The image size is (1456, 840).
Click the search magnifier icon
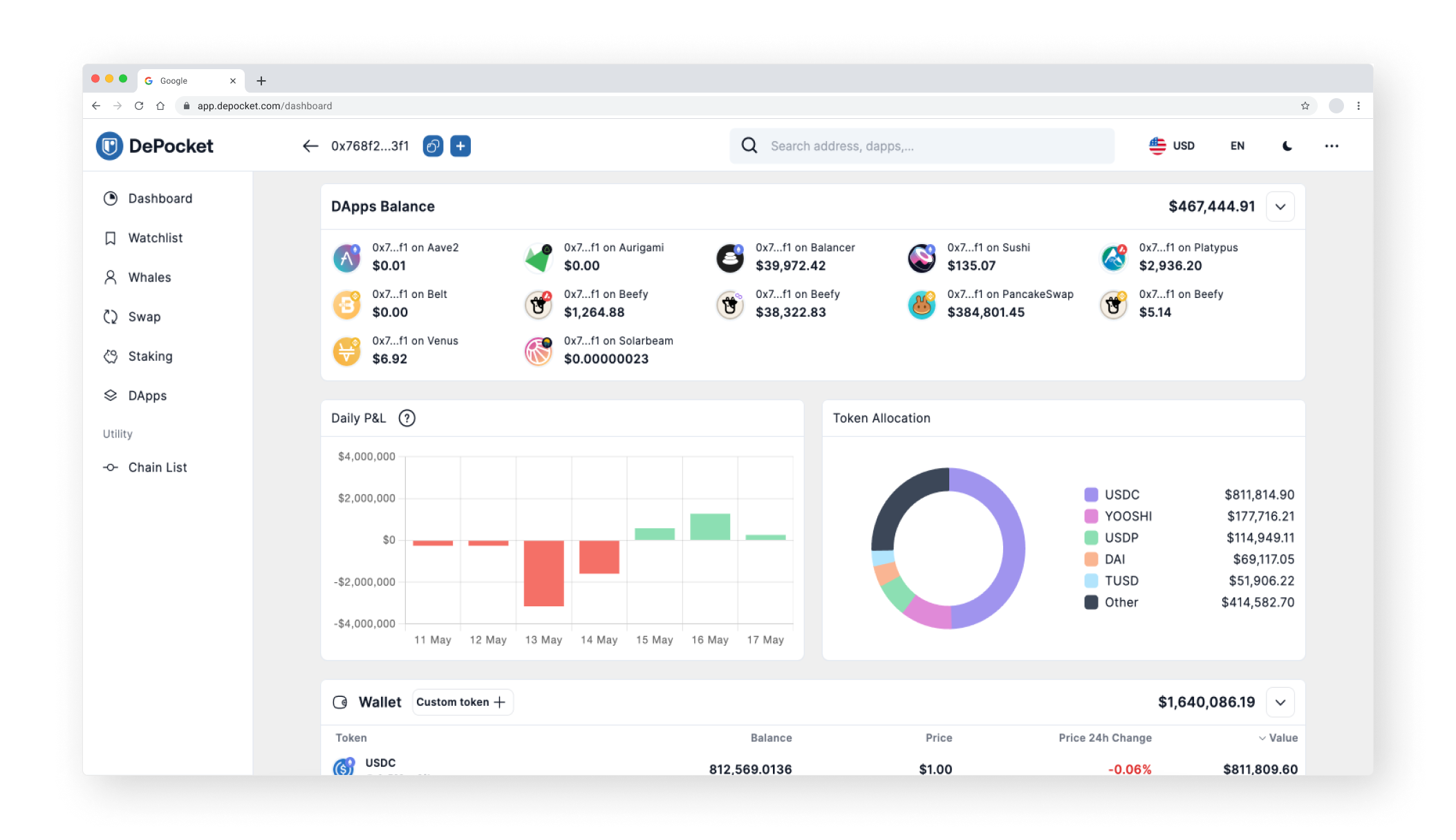pyautogui.click(x=749, y=146)
